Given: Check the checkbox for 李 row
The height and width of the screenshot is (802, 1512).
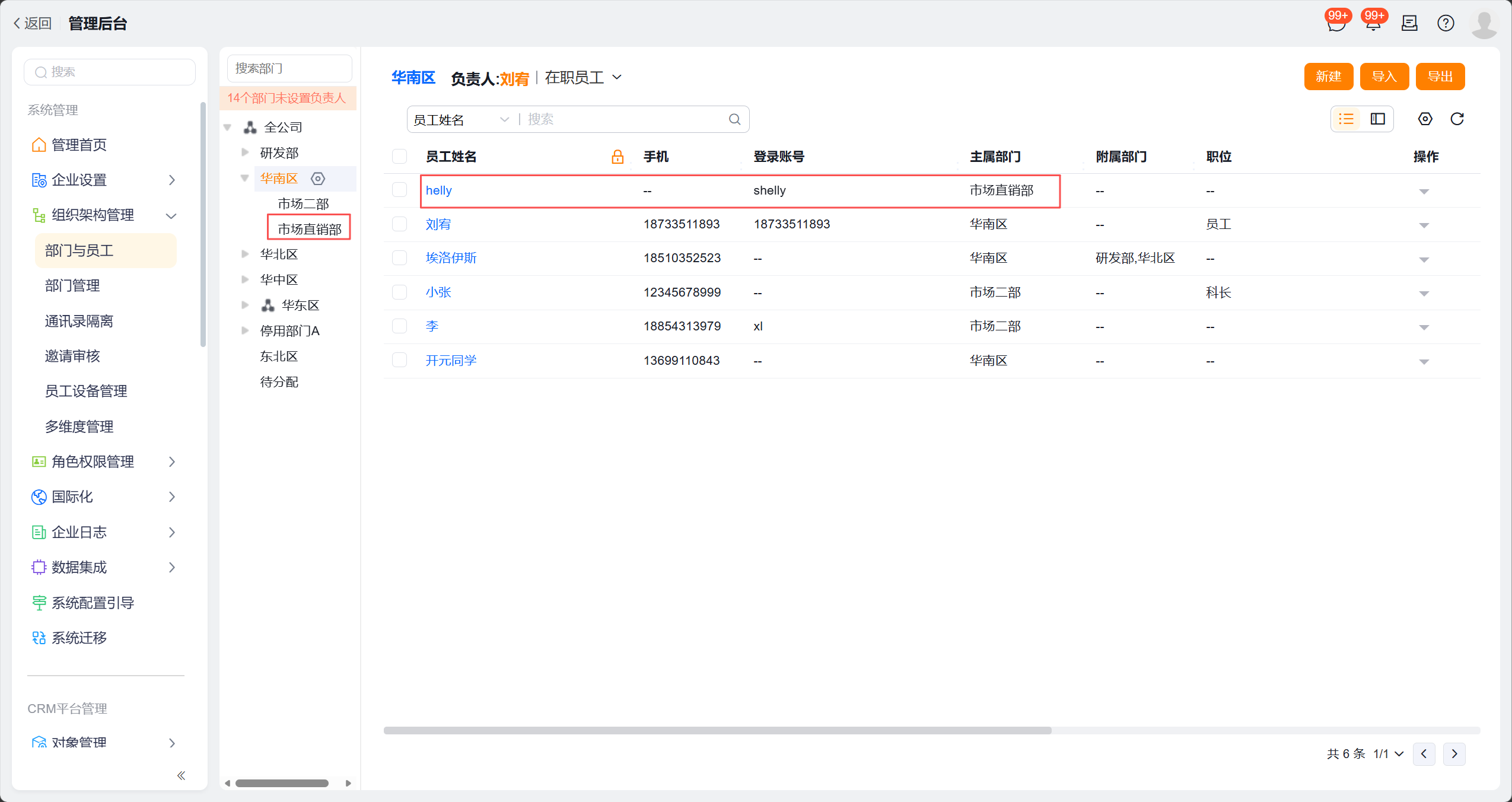Looking at the screenshot, I should click(x=399, y=326).
